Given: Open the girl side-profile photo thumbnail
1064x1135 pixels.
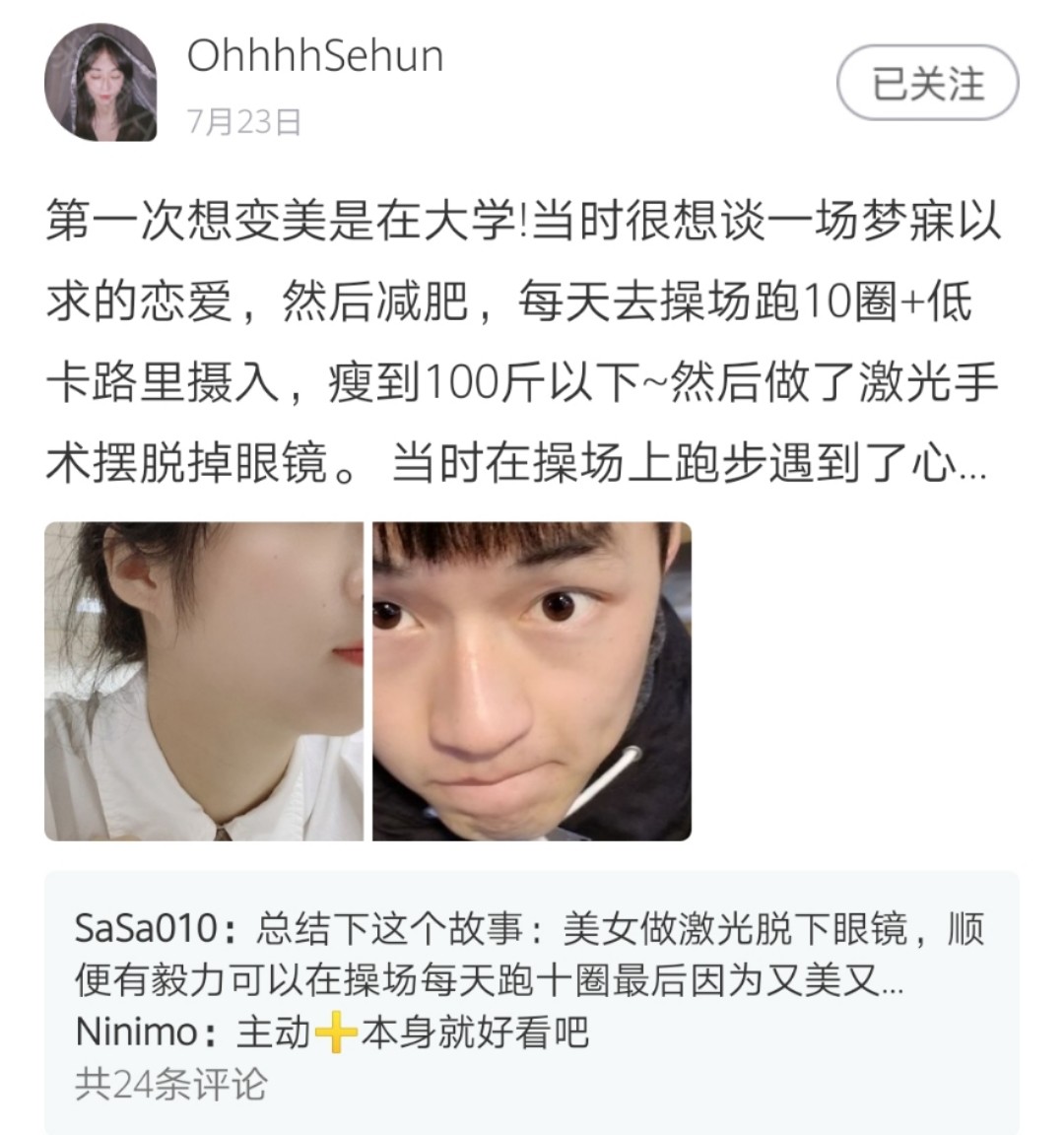Looking at the screenshot, I should tap(203, 681).
